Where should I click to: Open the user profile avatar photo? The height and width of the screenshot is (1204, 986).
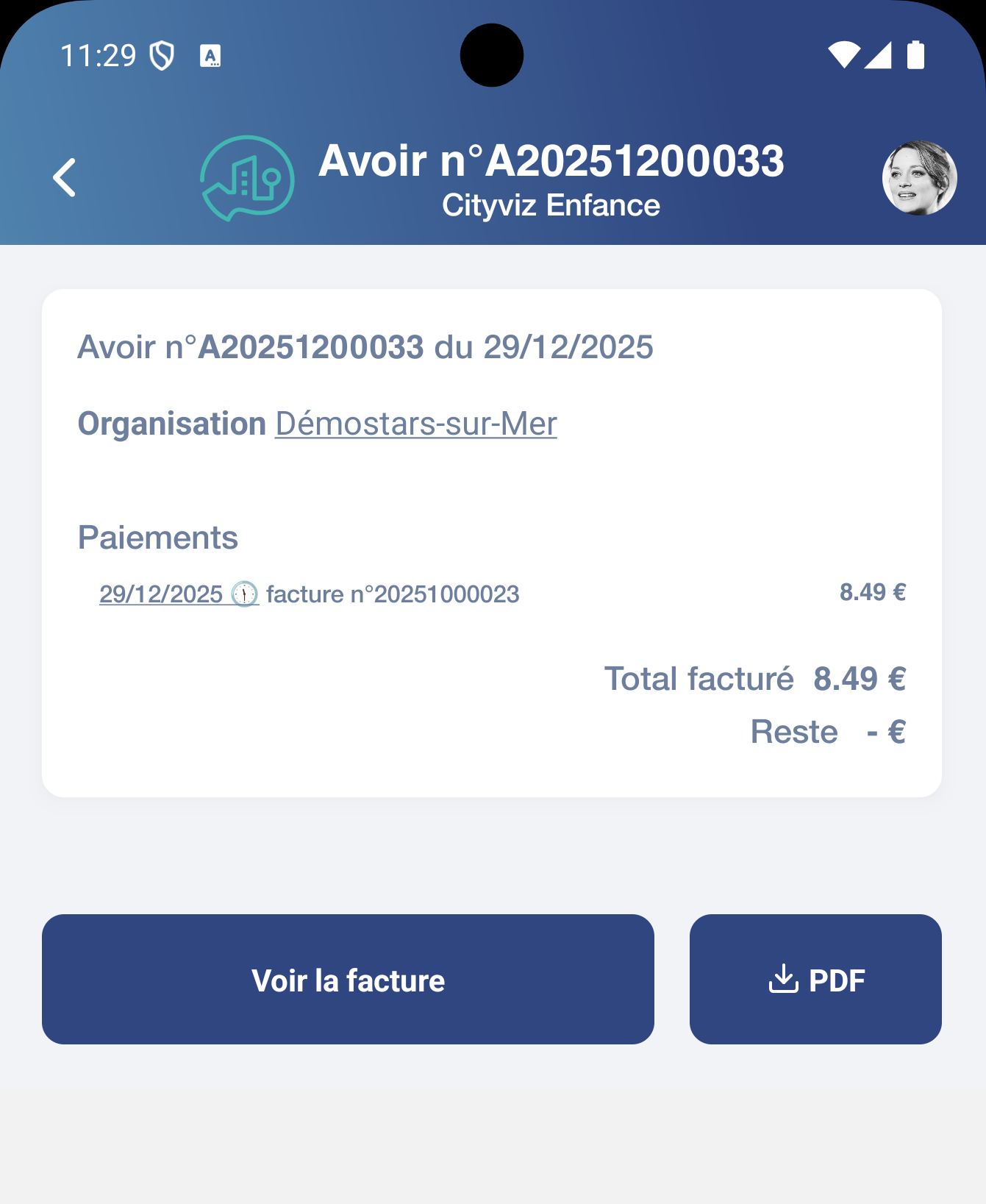919,178
